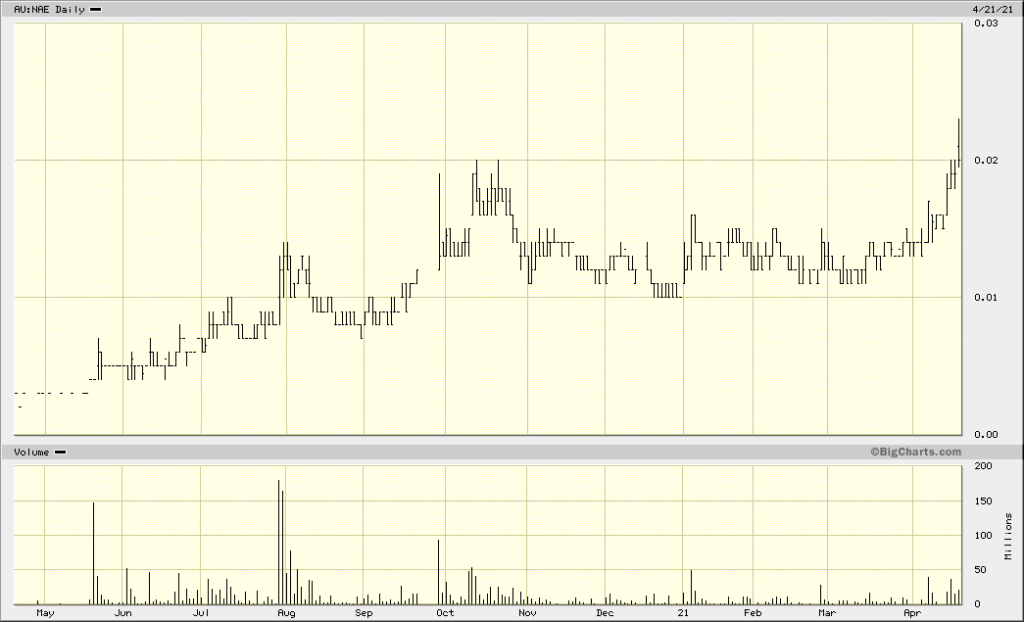
Task: Click the late-May volume spike bar
Action: pyautogui.click(x=93, y=553)
